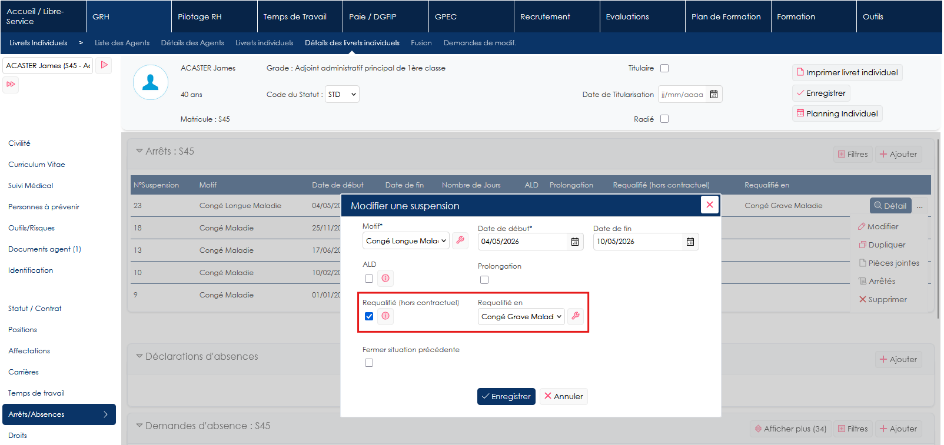This screenshot has height=445, width=944.
Task: Collapse the Arrêts : S45 section
Action: (139, 152)
